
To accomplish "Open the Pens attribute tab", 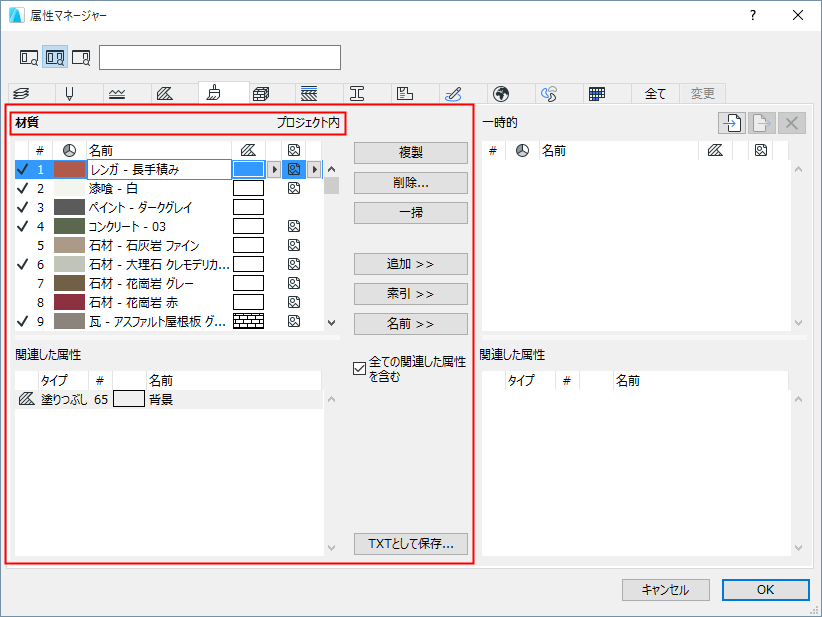I will (69, 94).
